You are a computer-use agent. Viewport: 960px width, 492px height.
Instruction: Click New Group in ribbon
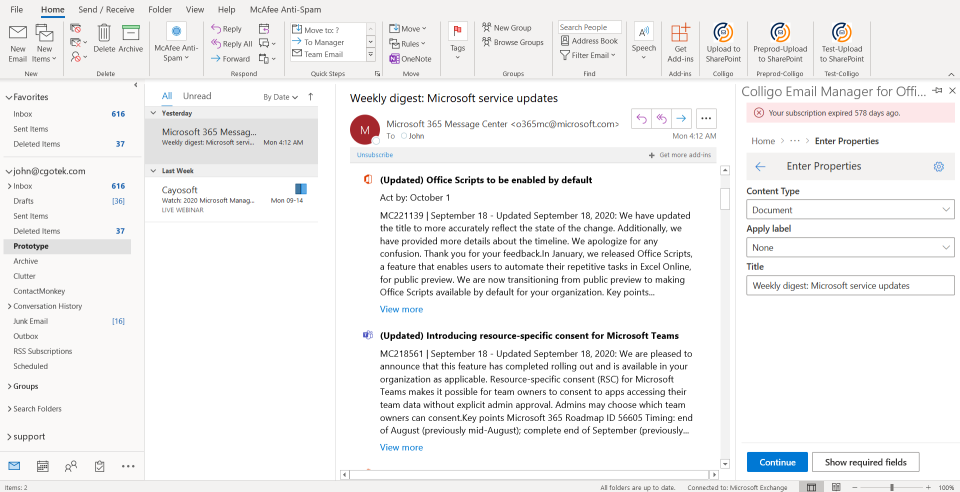pos(506,28)
